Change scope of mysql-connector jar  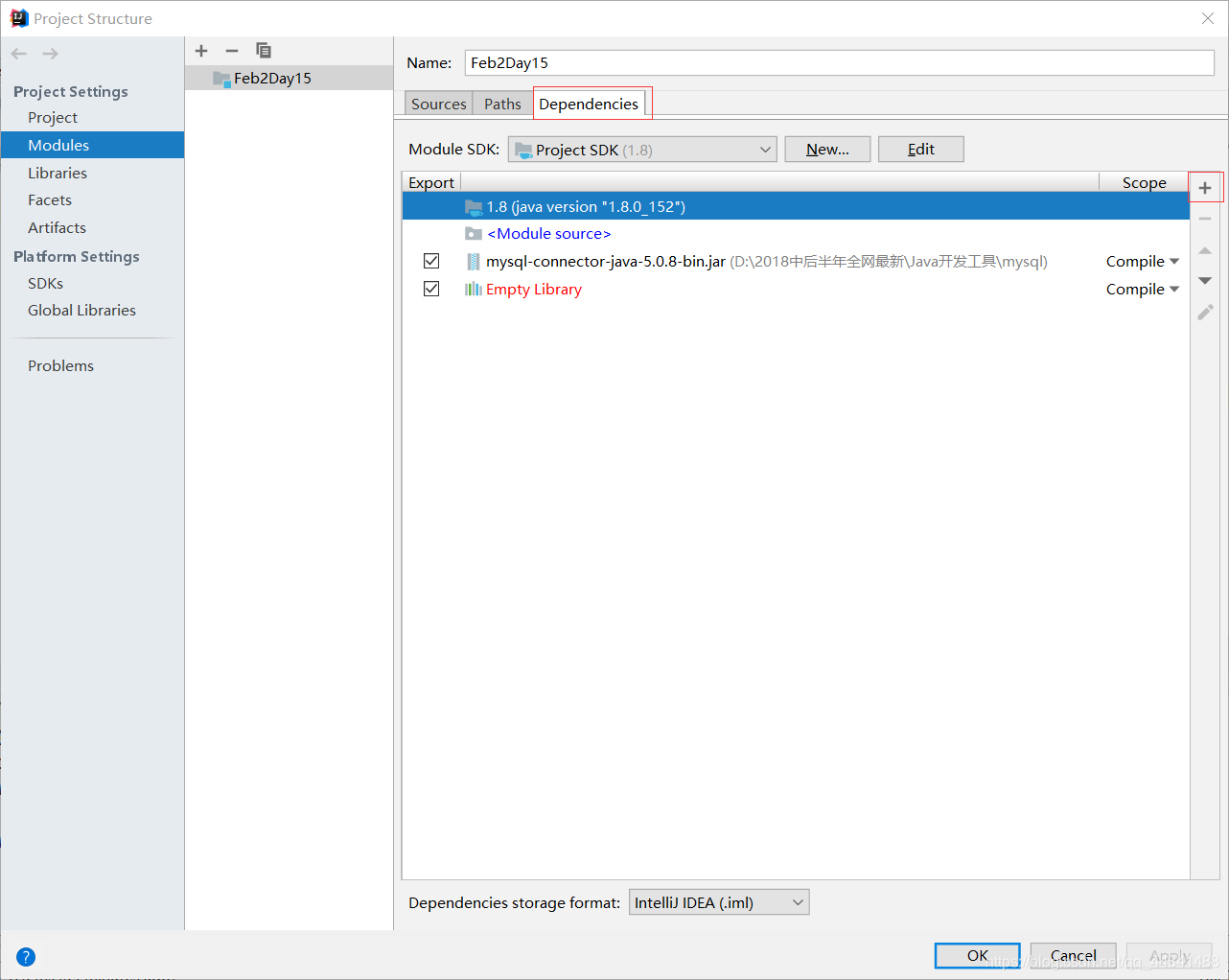pyautogui.click(x=1142, y=262)
